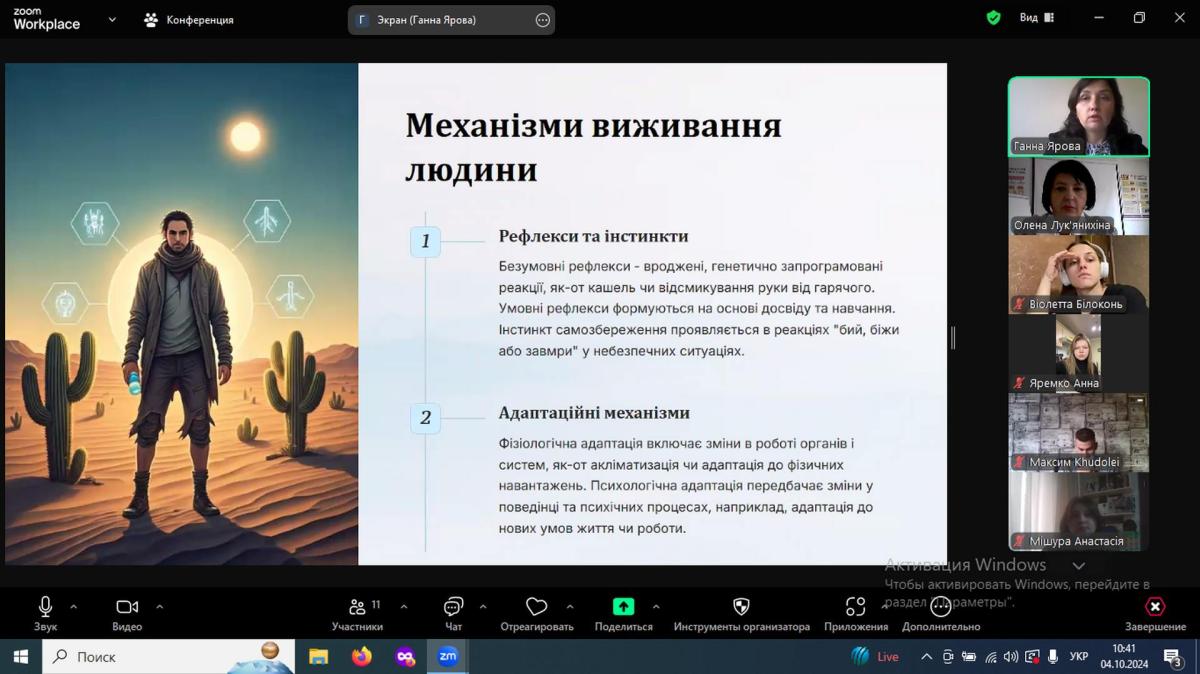Click the React (Отреагировать) heart icon
The width and height of the screenshot is (1200, 674).
(537, 607)
